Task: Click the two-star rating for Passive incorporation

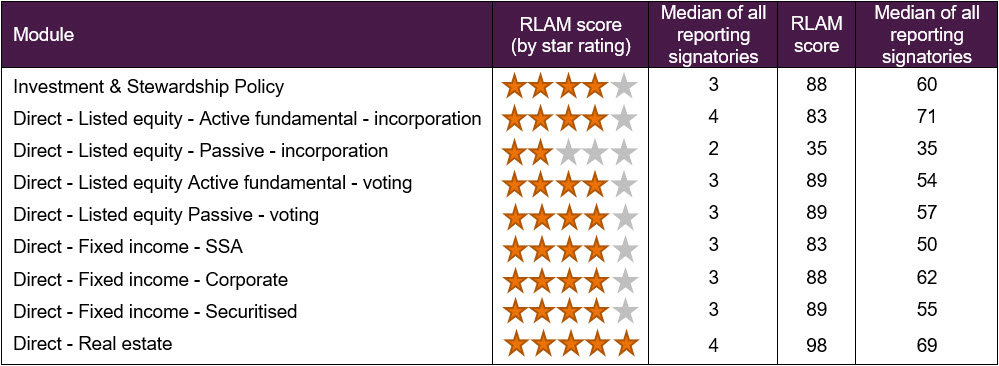Action: (x=570, y=152)
